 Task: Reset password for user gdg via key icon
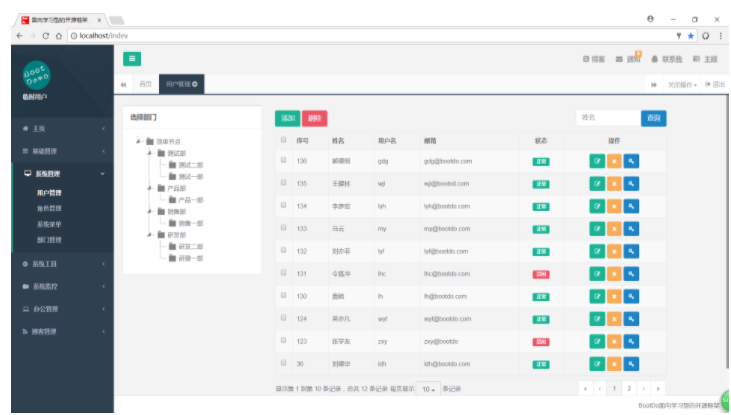click(x=631, y=161)
